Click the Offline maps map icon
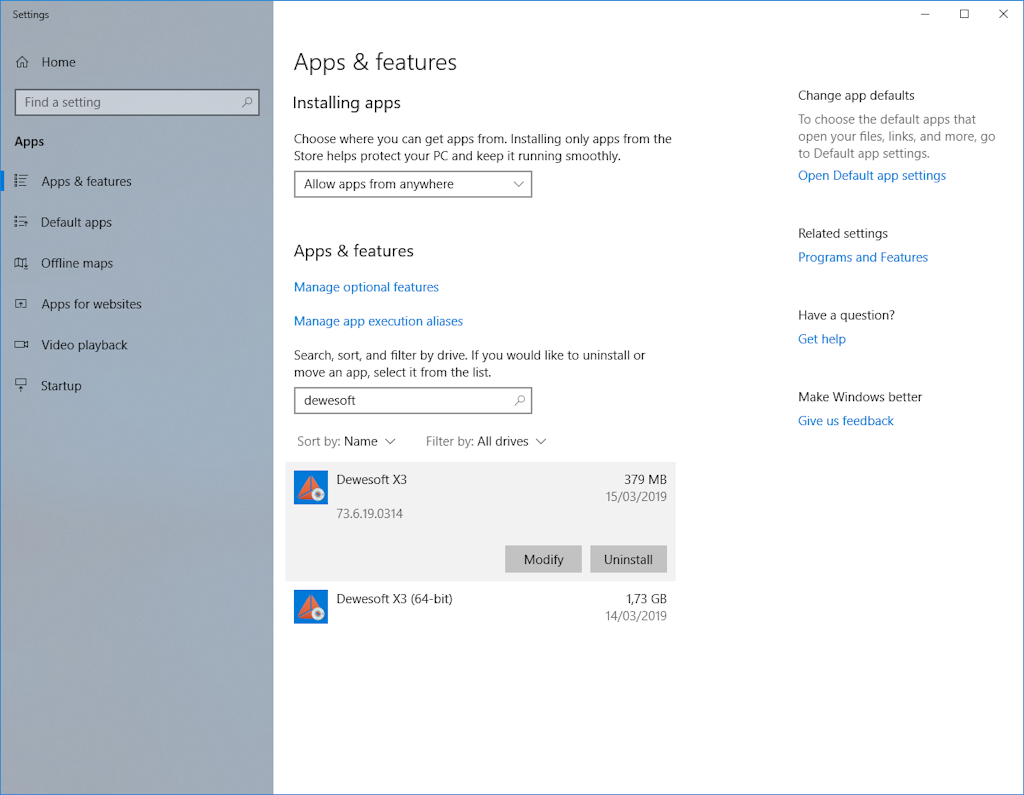This screenshot has width=1024, height=795. pyautogui.click(x=21, y=263)
